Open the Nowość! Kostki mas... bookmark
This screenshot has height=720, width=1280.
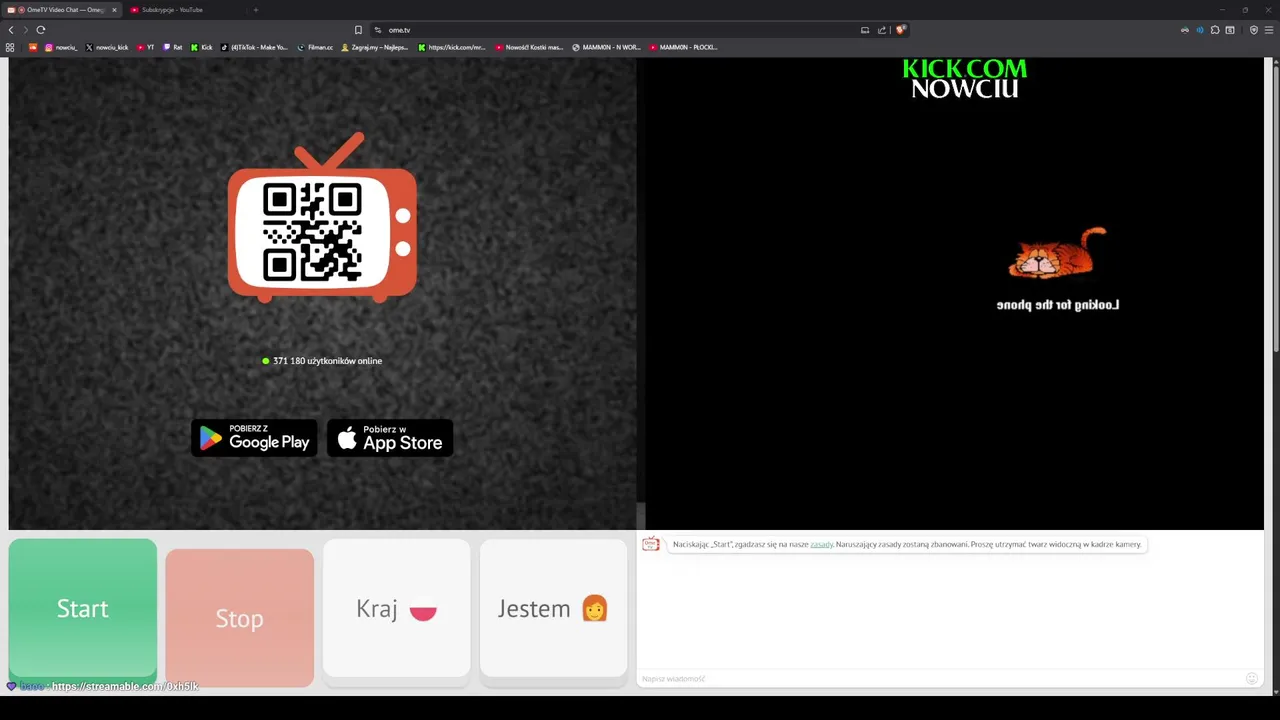click(x=529, y=47)
